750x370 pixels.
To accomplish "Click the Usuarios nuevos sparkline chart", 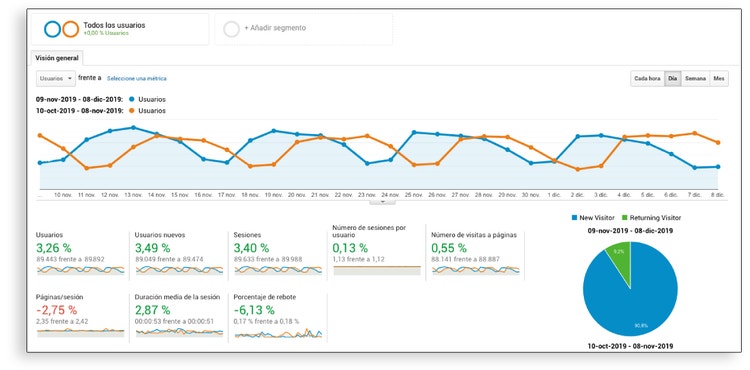I will [x=179, y=270].
